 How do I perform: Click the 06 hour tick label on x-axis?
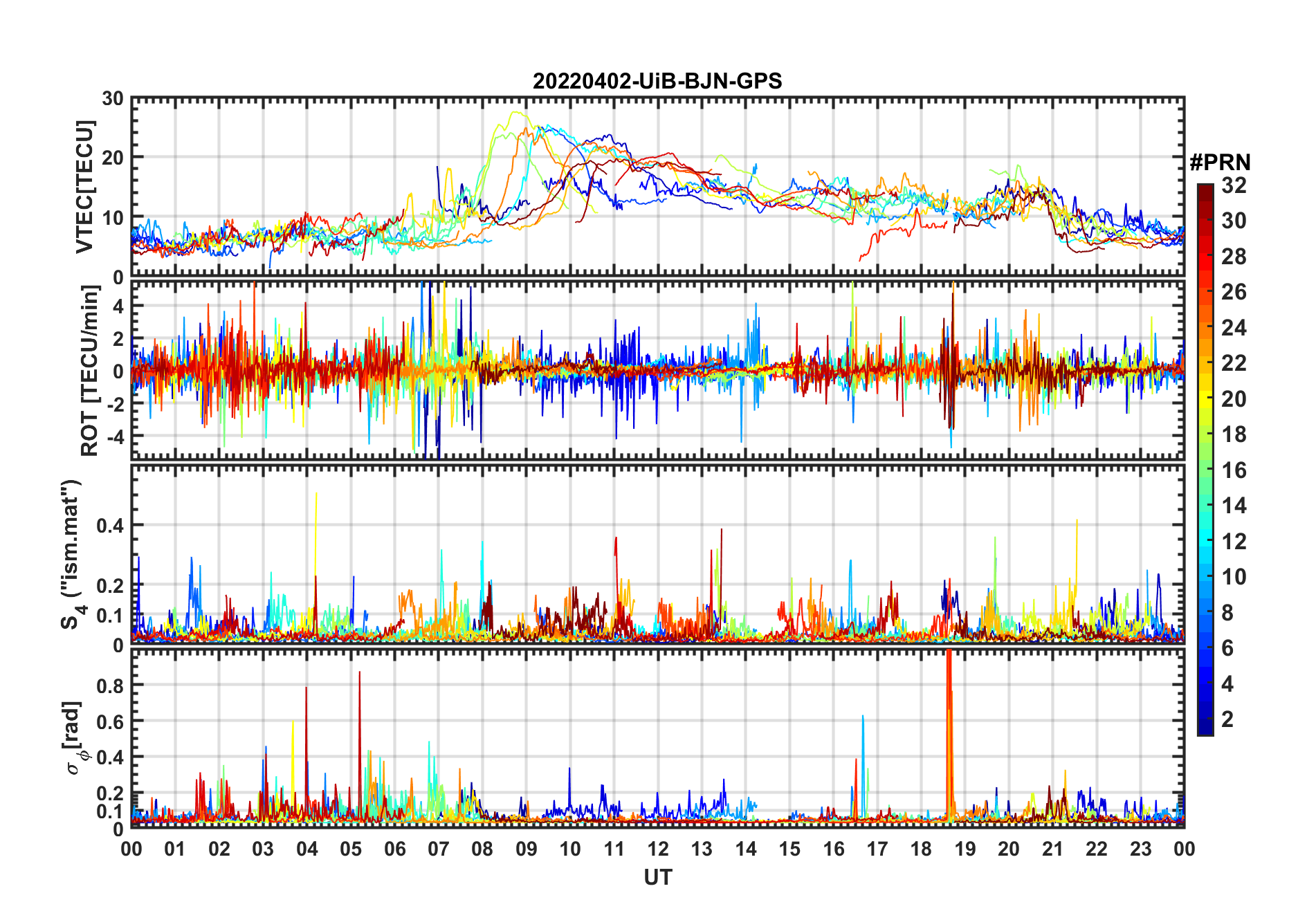[x=394, y=849]
